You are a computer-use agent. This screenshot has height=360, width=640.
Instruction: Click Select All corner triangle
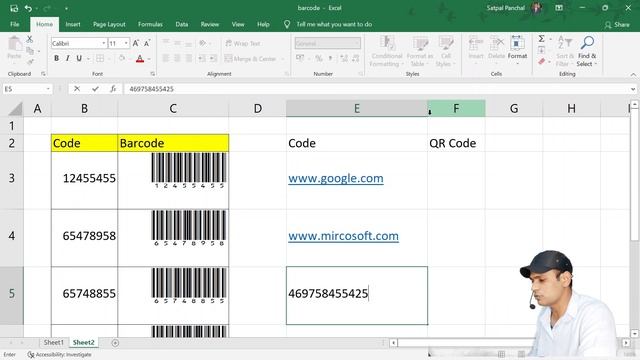15,109
